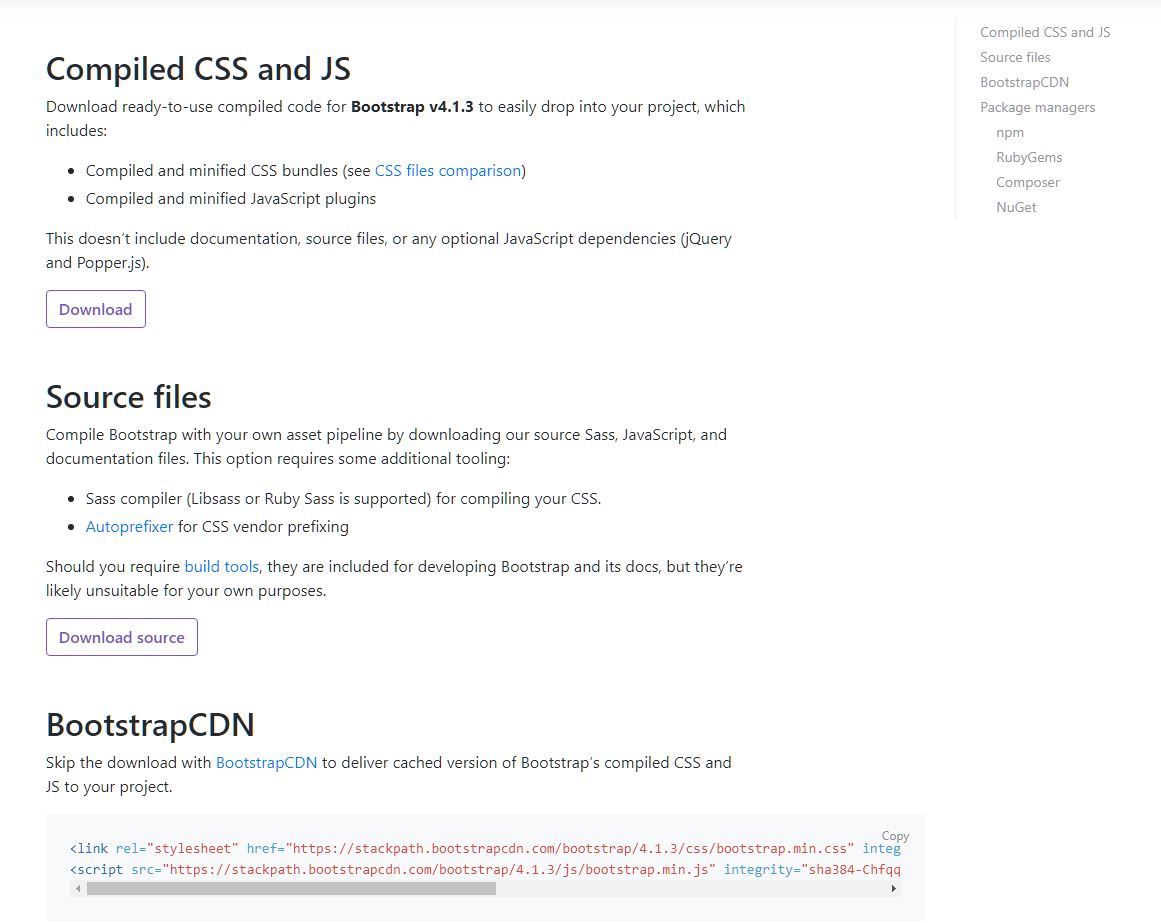Select RubyGems in the sidebar table of contents
The height and width of the screenshot is (923, 1161).
coord(1029,158)
